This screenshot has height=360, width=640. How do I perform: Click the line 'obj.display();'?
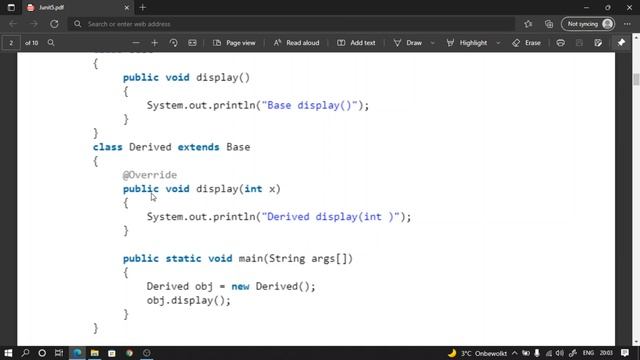tap(189, 301)
